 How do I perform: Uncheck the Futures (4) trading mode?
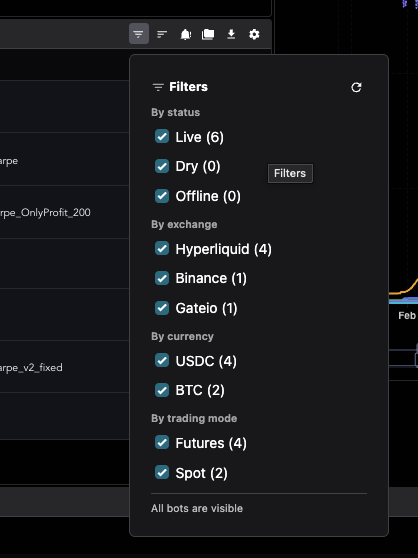(162, 442)
